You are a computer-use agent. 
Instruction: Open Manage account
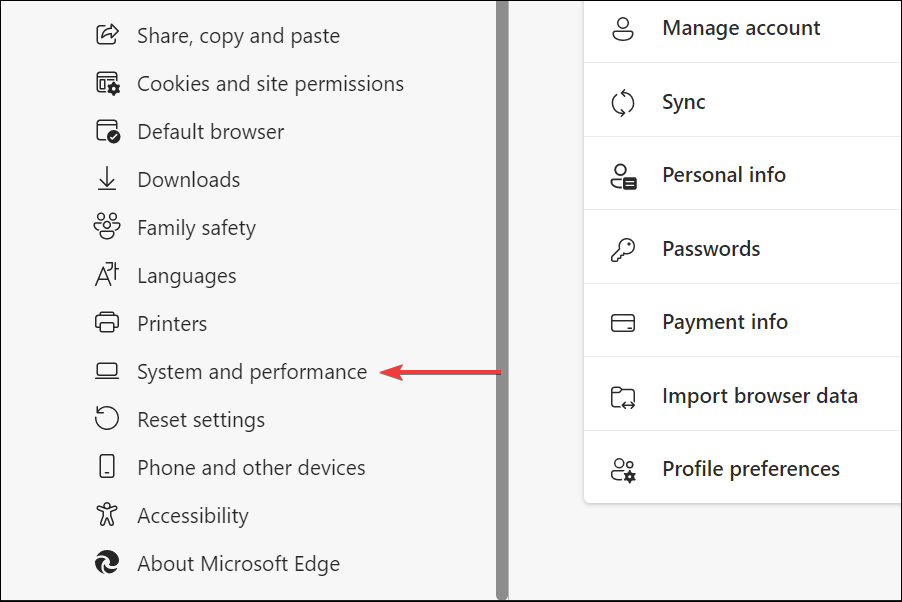tap(741, 28)
